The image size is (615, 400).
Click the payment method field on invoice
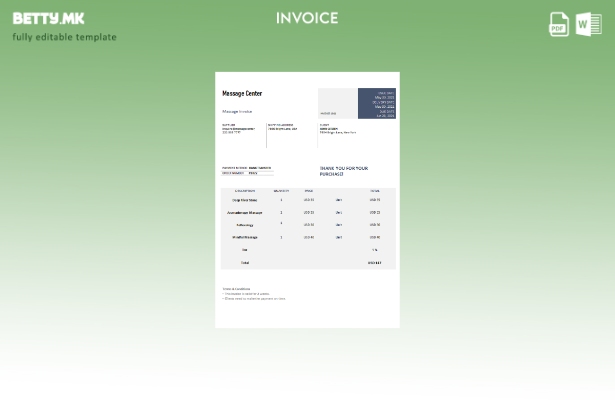tap(246, 168)
